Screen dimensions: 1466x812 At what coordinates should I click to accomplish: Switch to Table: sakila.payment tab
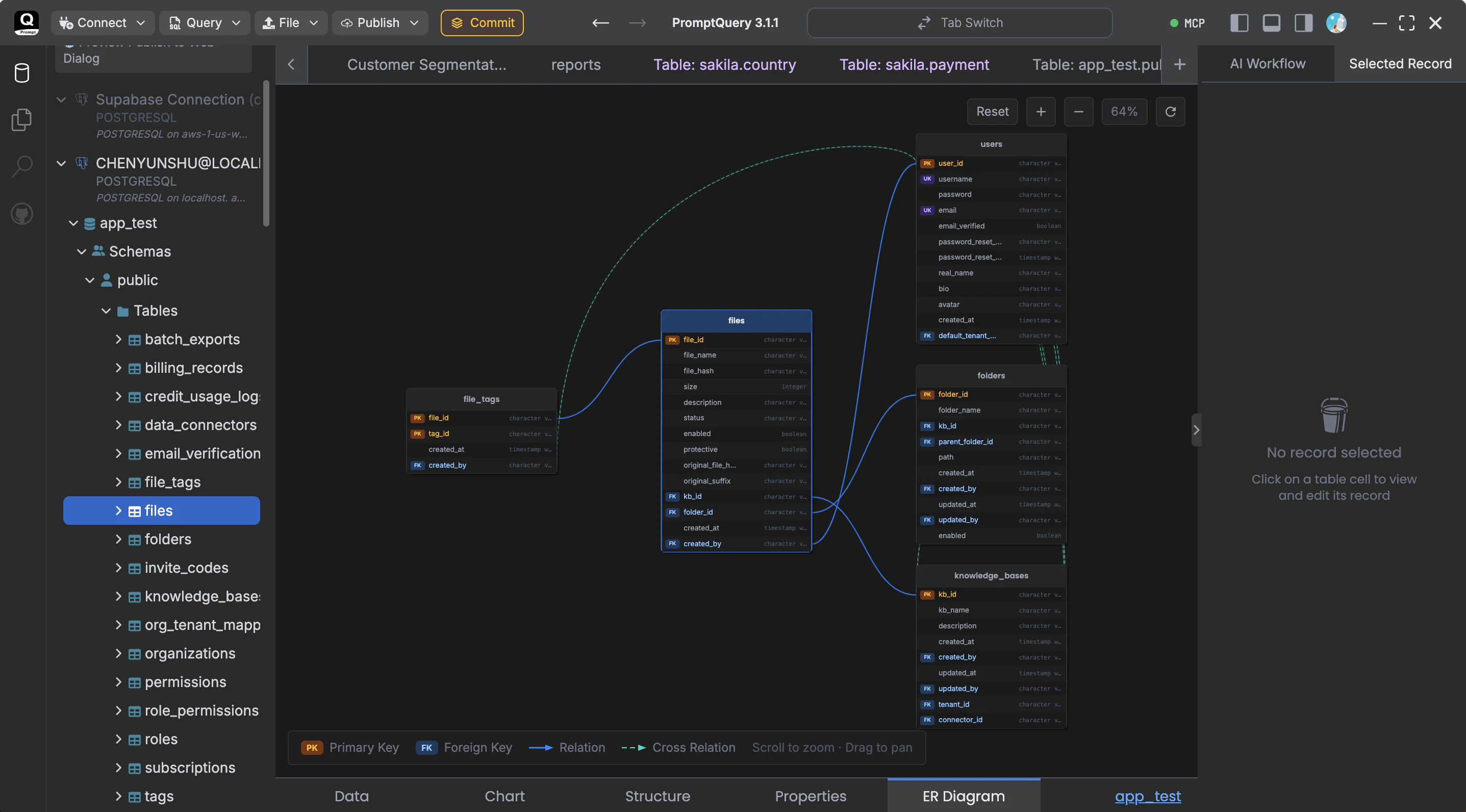coord(914,64)
